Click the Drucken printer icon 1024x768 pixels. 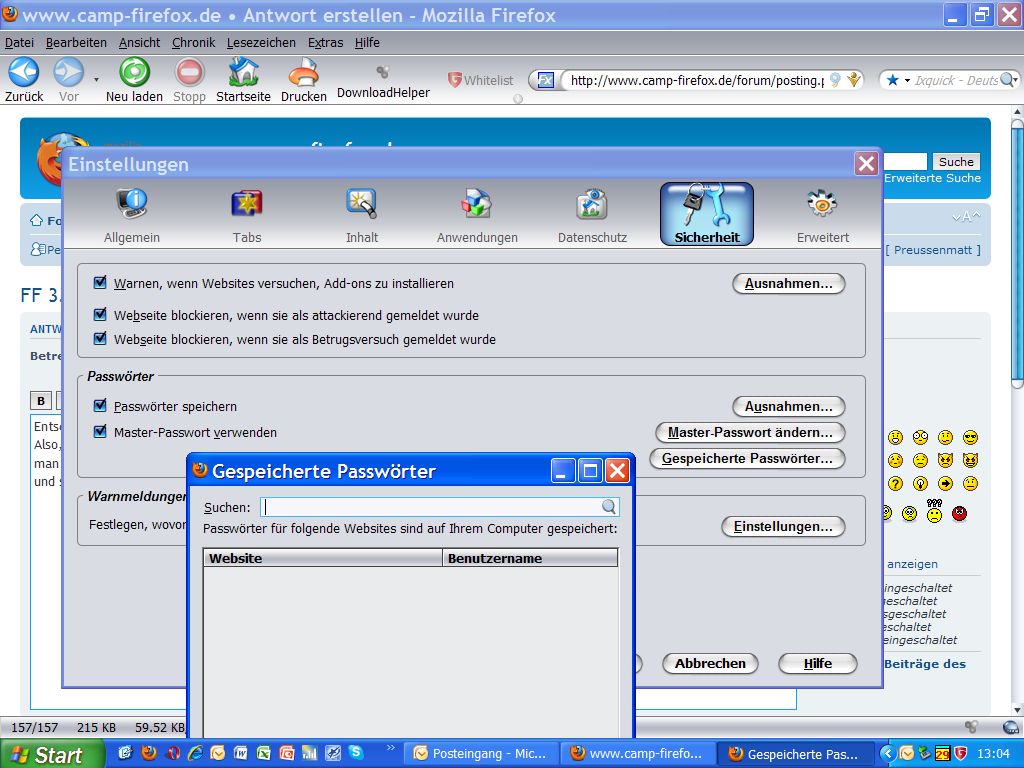point(303,73)
